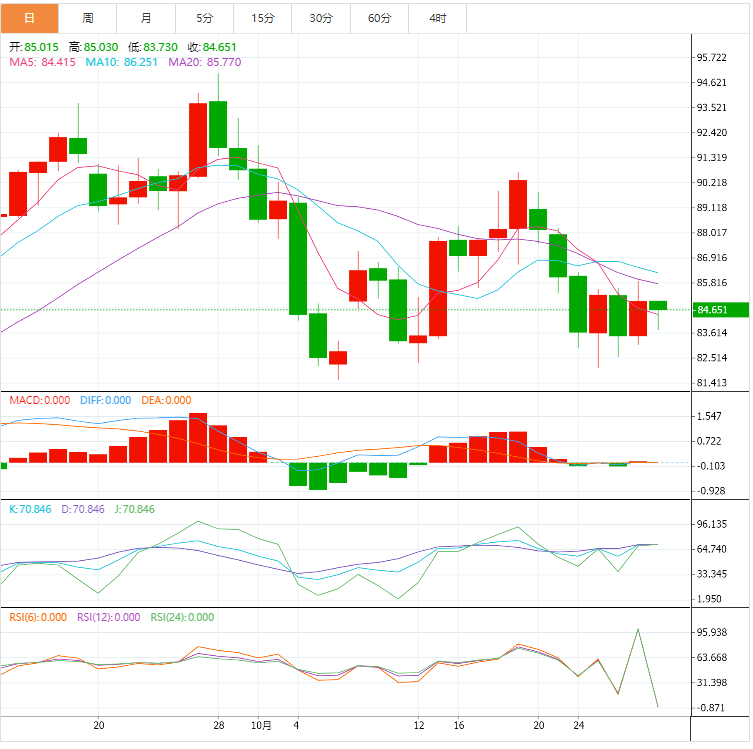The image size is (753, 749).
Task: Click the DIFF value label
Action: (x=100, y=400)
